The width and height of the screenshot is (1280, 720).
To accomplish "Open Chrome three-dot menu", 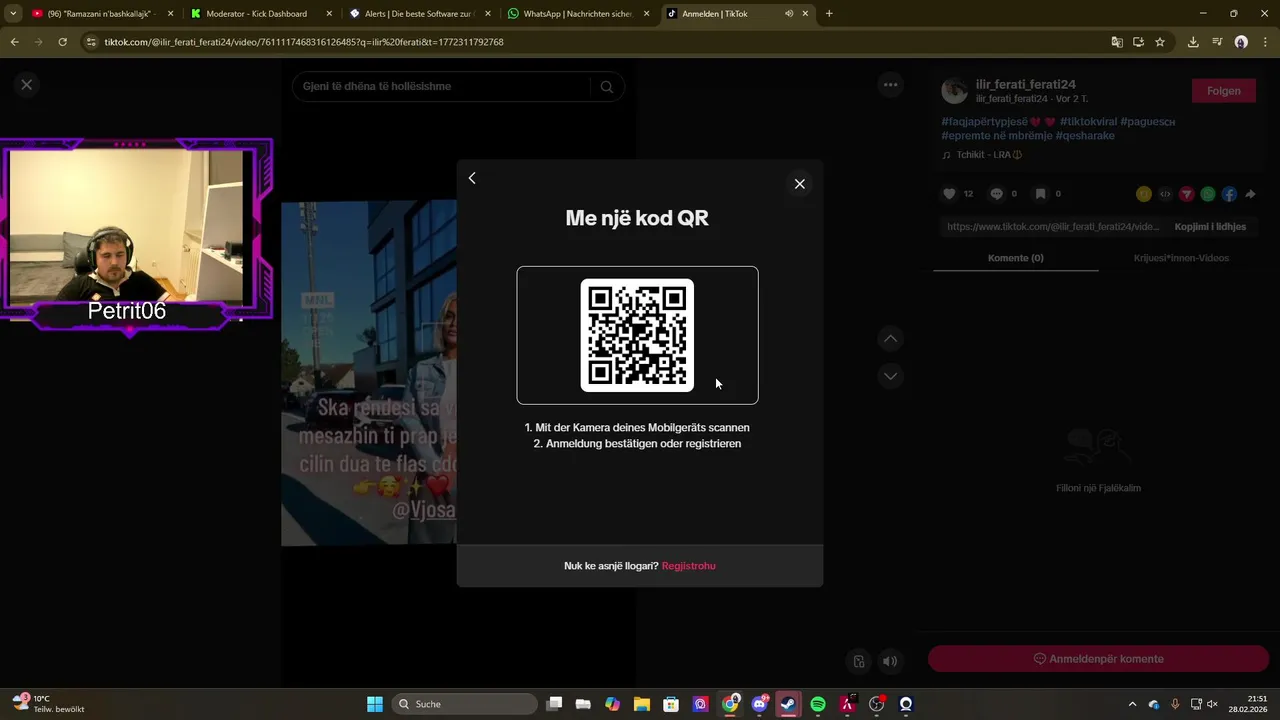I will 1265,42.
